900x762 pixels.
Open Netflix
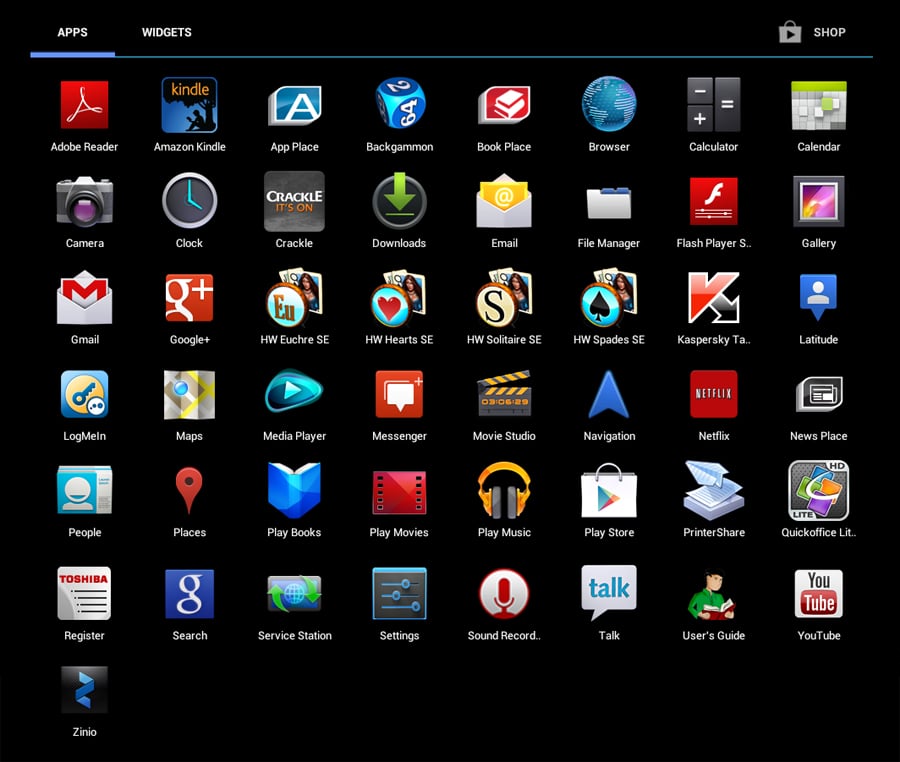coord(713,394)
